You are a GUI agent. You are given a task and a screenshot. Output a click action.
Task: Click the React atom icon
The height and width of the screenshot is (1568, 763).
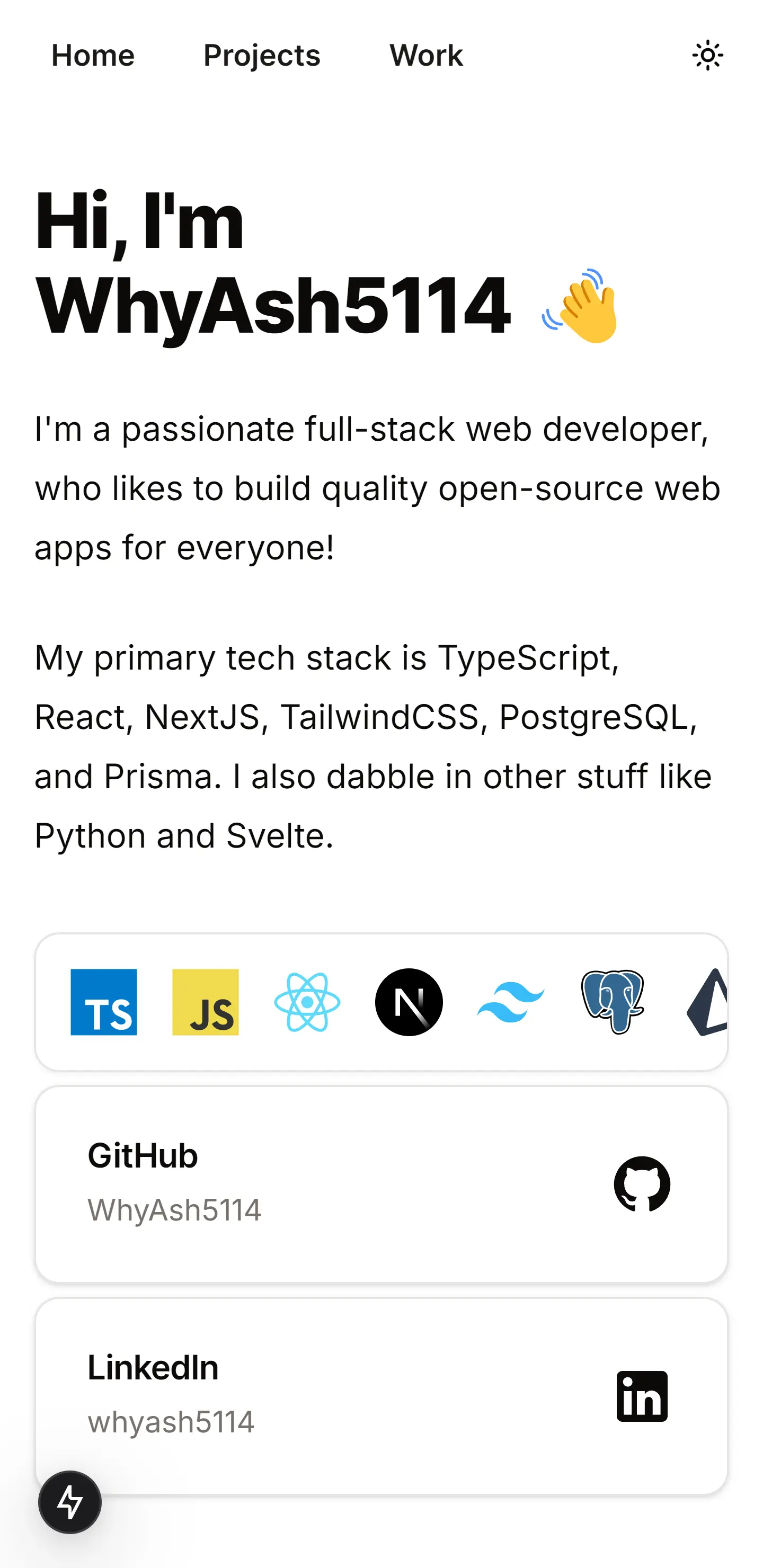307,1002
